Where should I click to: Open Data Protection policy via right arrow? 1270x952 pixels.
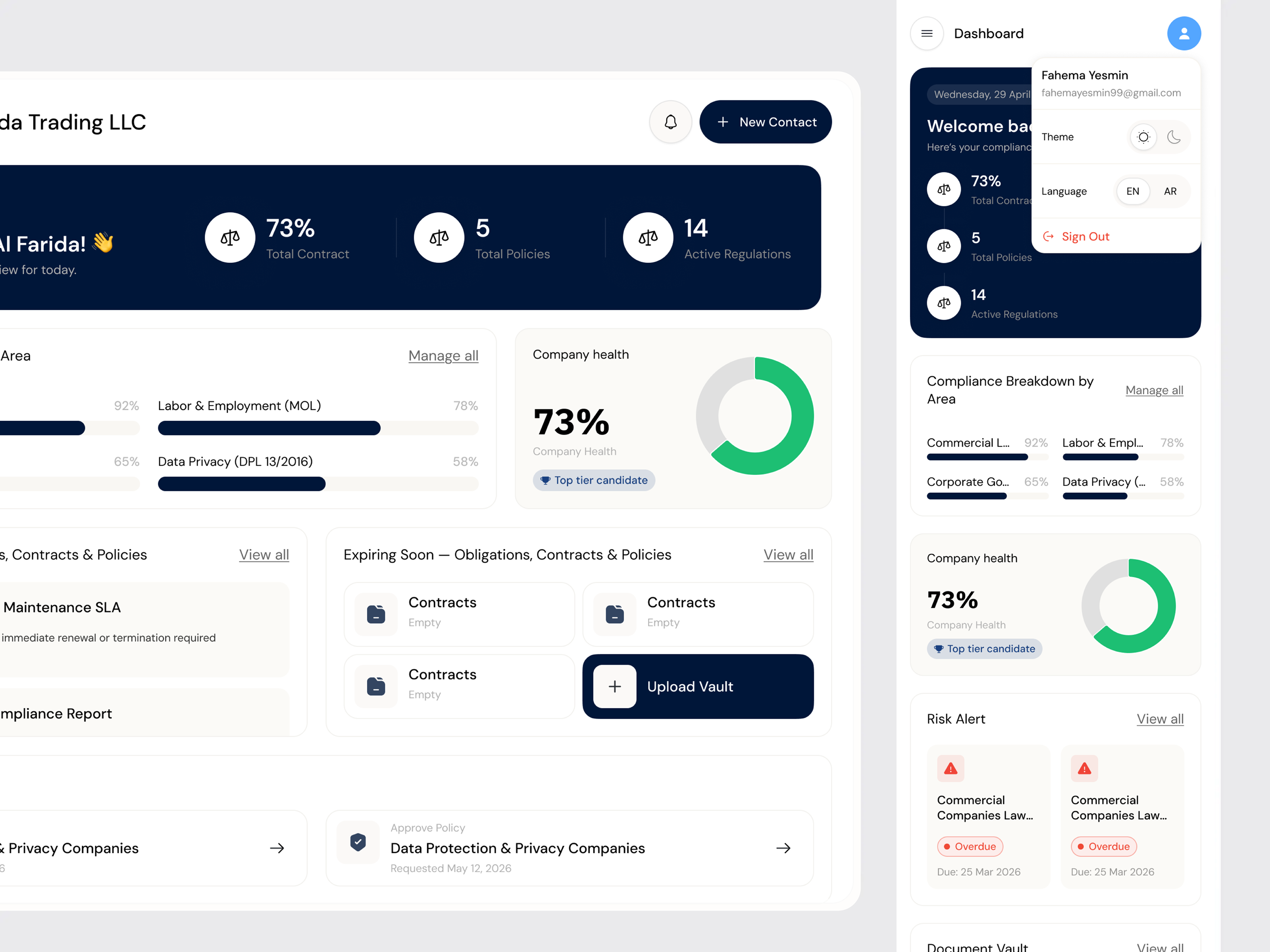(783, 848)
